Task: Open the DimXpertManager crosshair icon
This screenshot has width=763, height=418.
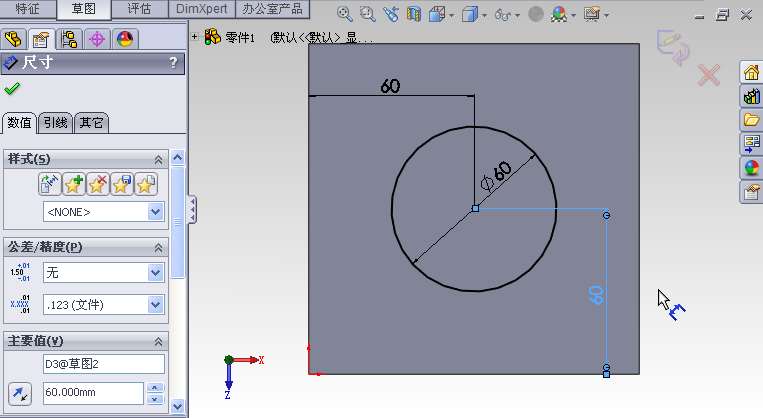Action: 97,39
